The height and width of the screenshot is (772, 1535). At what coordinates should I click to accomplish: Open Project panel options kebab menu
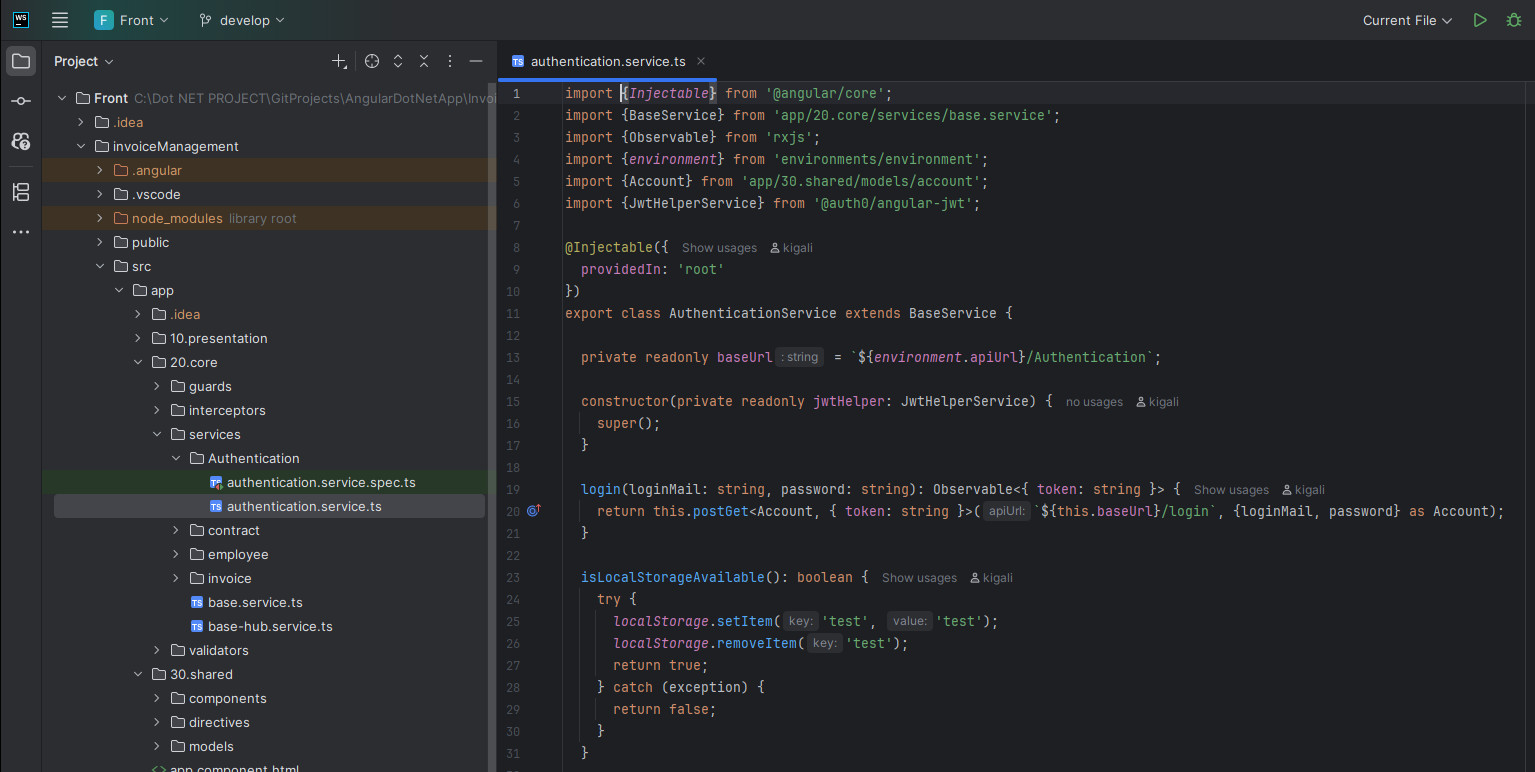[450, 61]
